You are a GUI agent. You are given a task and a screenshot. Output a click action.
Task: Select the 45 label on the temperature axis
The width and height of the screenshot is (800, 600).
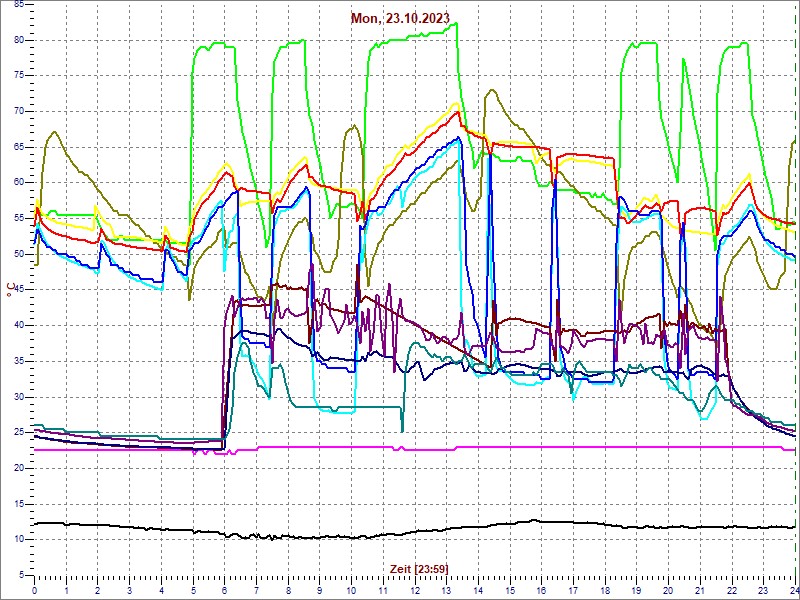pyautogui.click(x=19, y=290)
